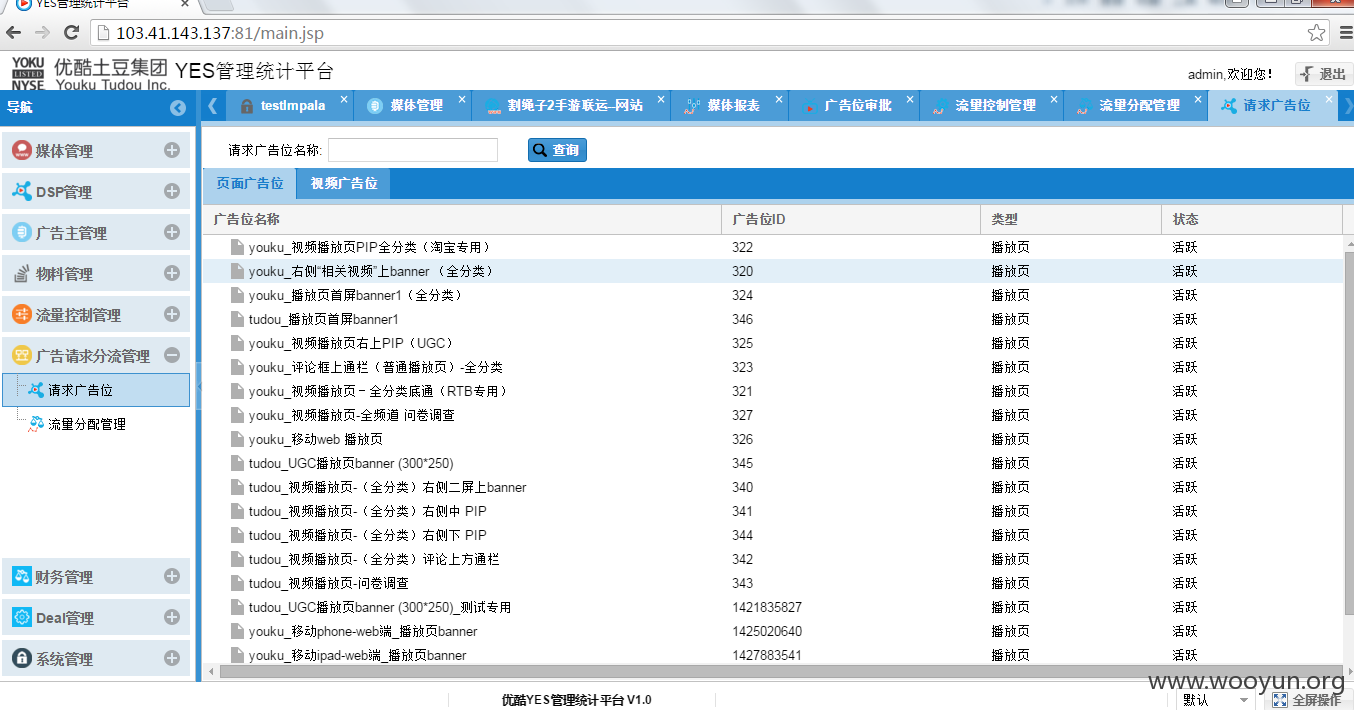Expand Deal管理 with its plus button
This screenshot has height=710, width=1354.
(x=172, y=617)
